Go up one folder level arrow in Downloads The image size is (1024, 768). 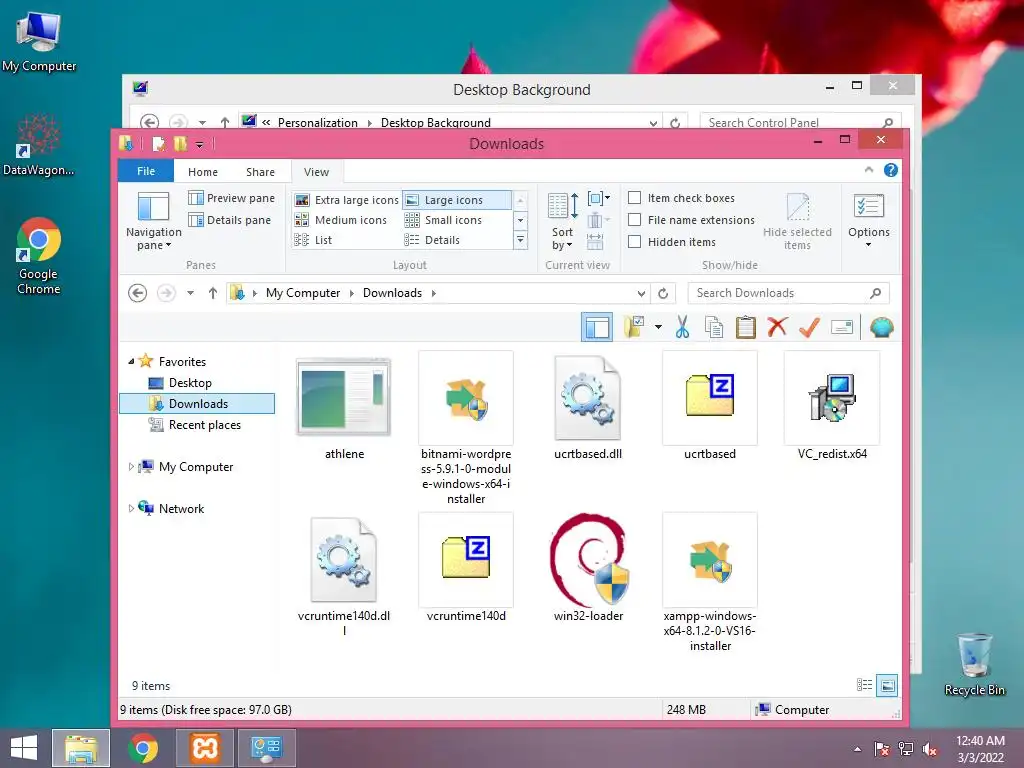(x=213, y=293)
